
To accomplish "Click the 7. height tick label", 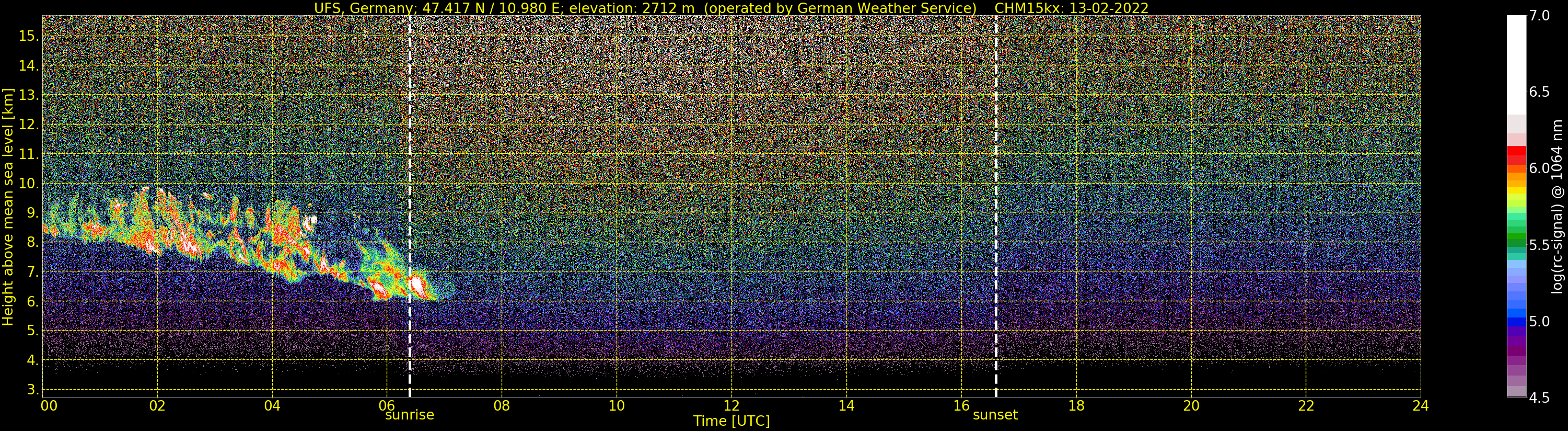I will point(32,272).
